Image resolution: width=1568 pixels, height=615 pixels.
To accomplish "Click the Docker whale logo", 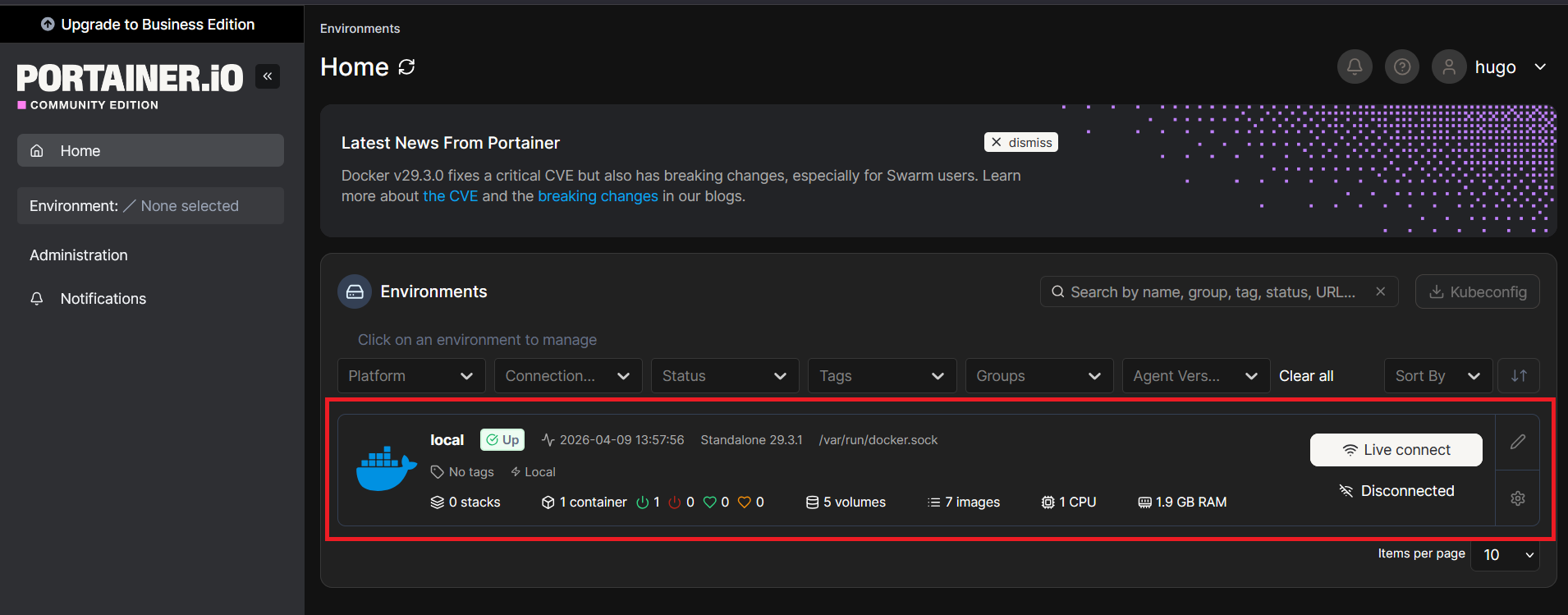I will pyautogui.click(x=385, y=469).
